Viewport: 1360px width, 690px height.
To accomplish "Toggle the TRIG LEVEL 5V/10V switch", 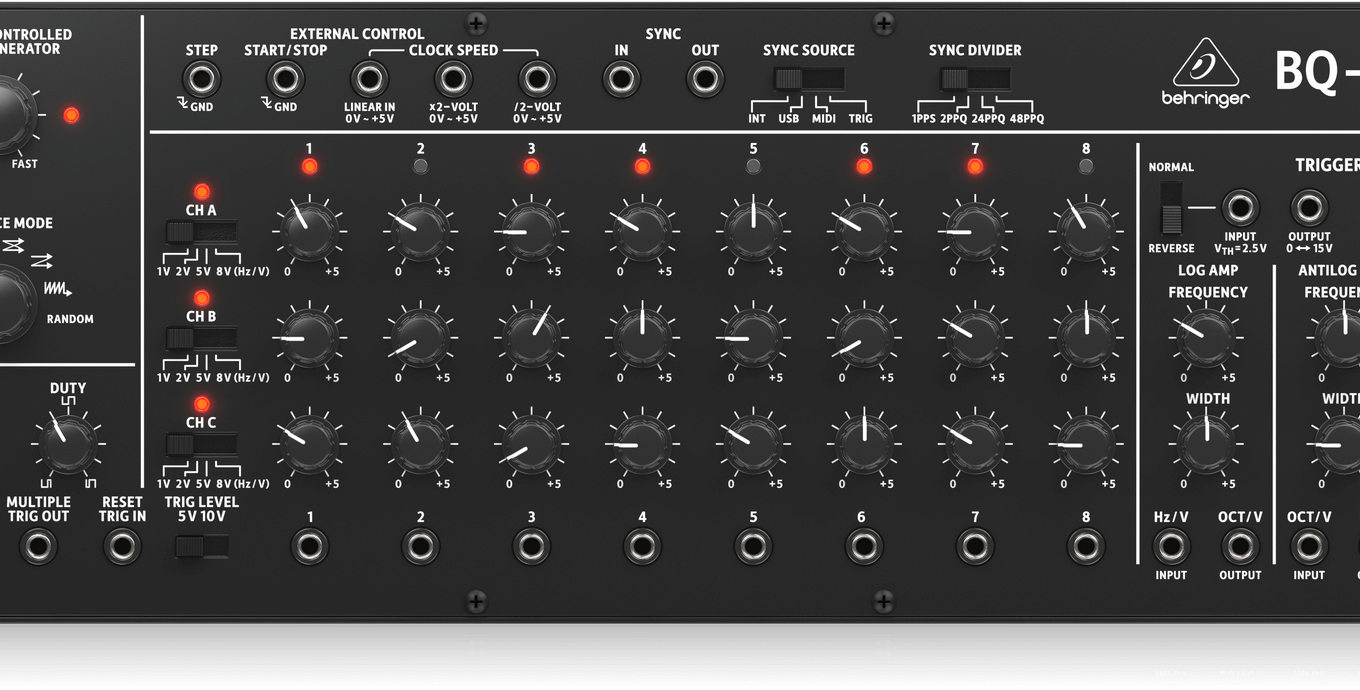I will click(x=201, y=546).
